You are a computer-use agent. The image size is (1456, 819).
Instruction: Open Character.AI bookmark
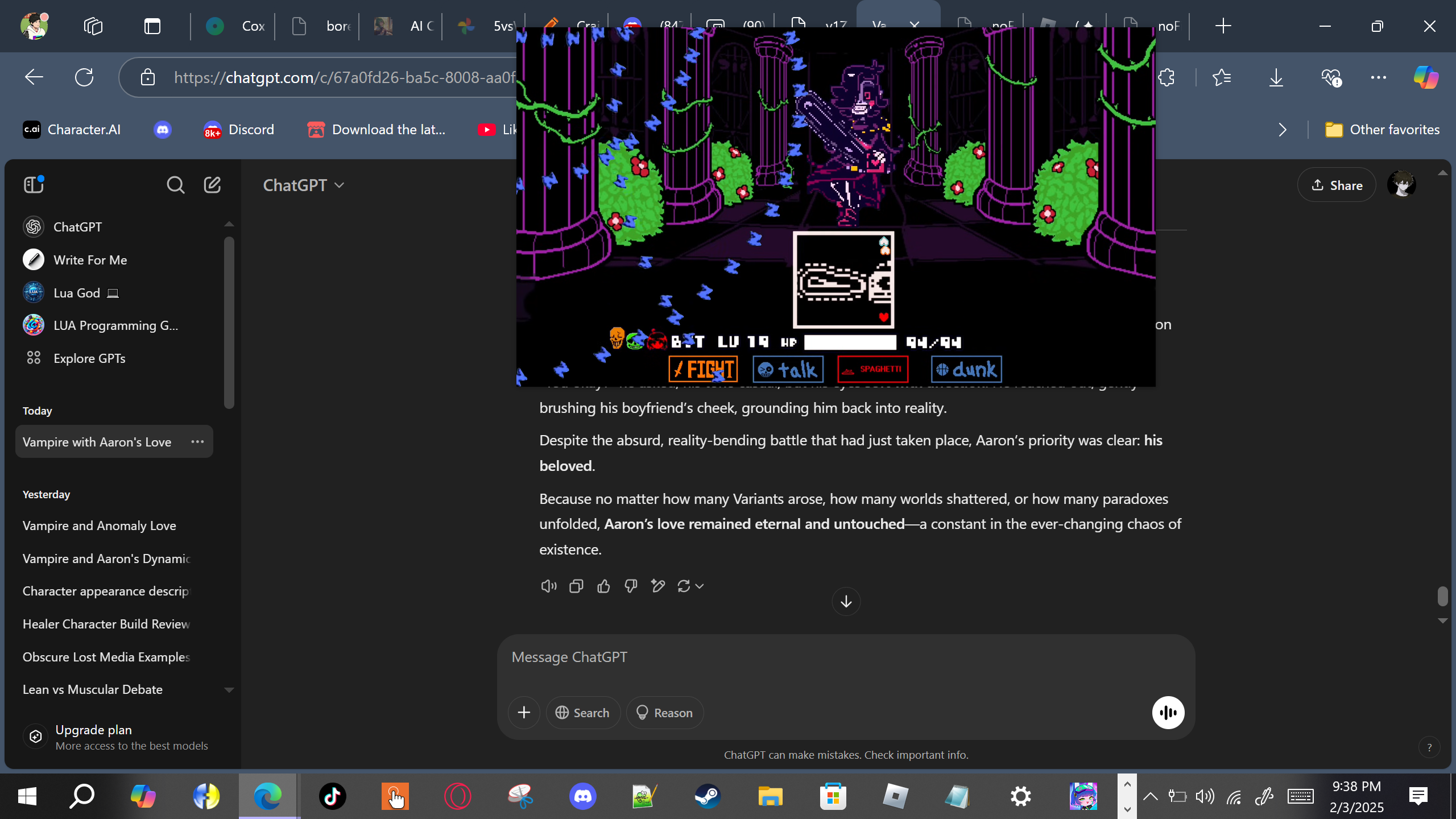(72, 130)
